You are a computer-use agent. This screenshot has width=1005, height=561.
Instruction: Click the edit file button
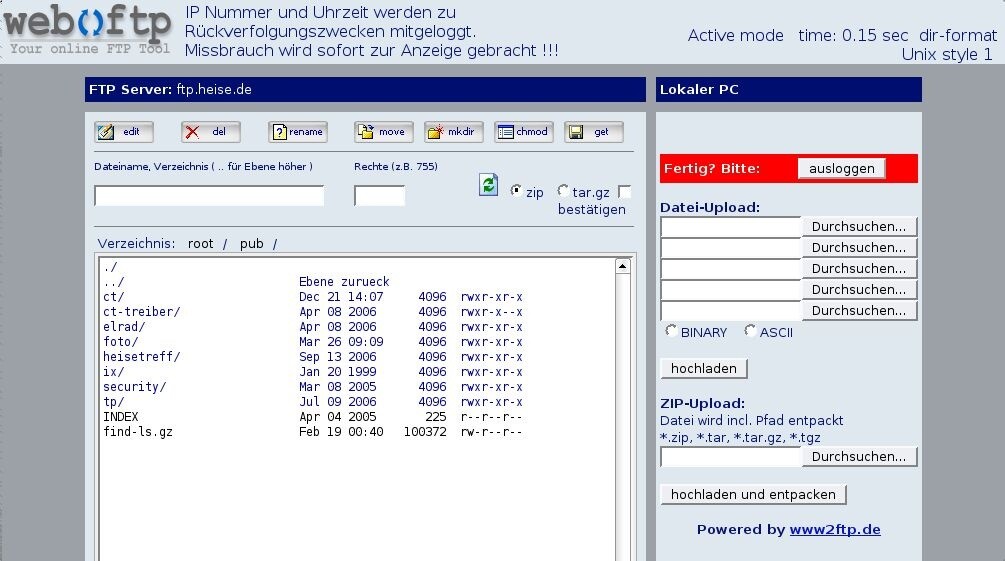[x=123, y=132]
